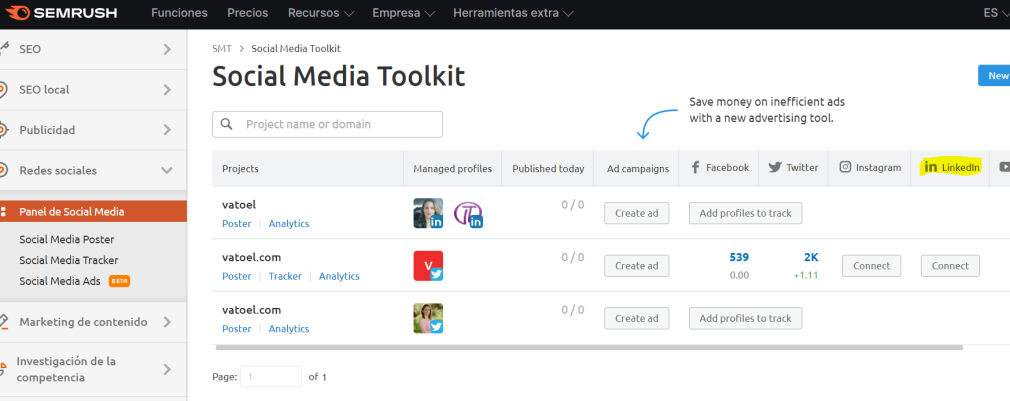Click the 539 Facebook audience value
This screenshot has width=1010, height=401.
coord(739,257)
